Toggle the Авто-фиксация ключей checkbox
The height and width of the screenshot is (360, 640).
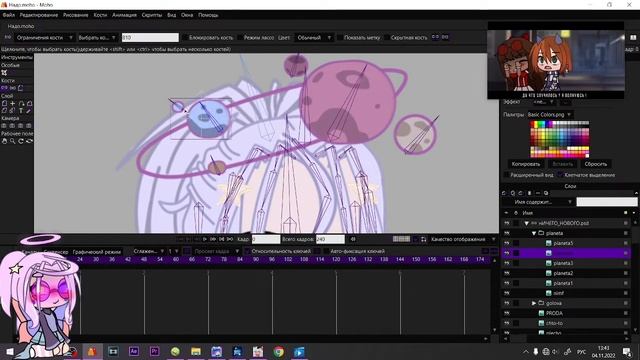pyautogui.click(x=326, y=251)
